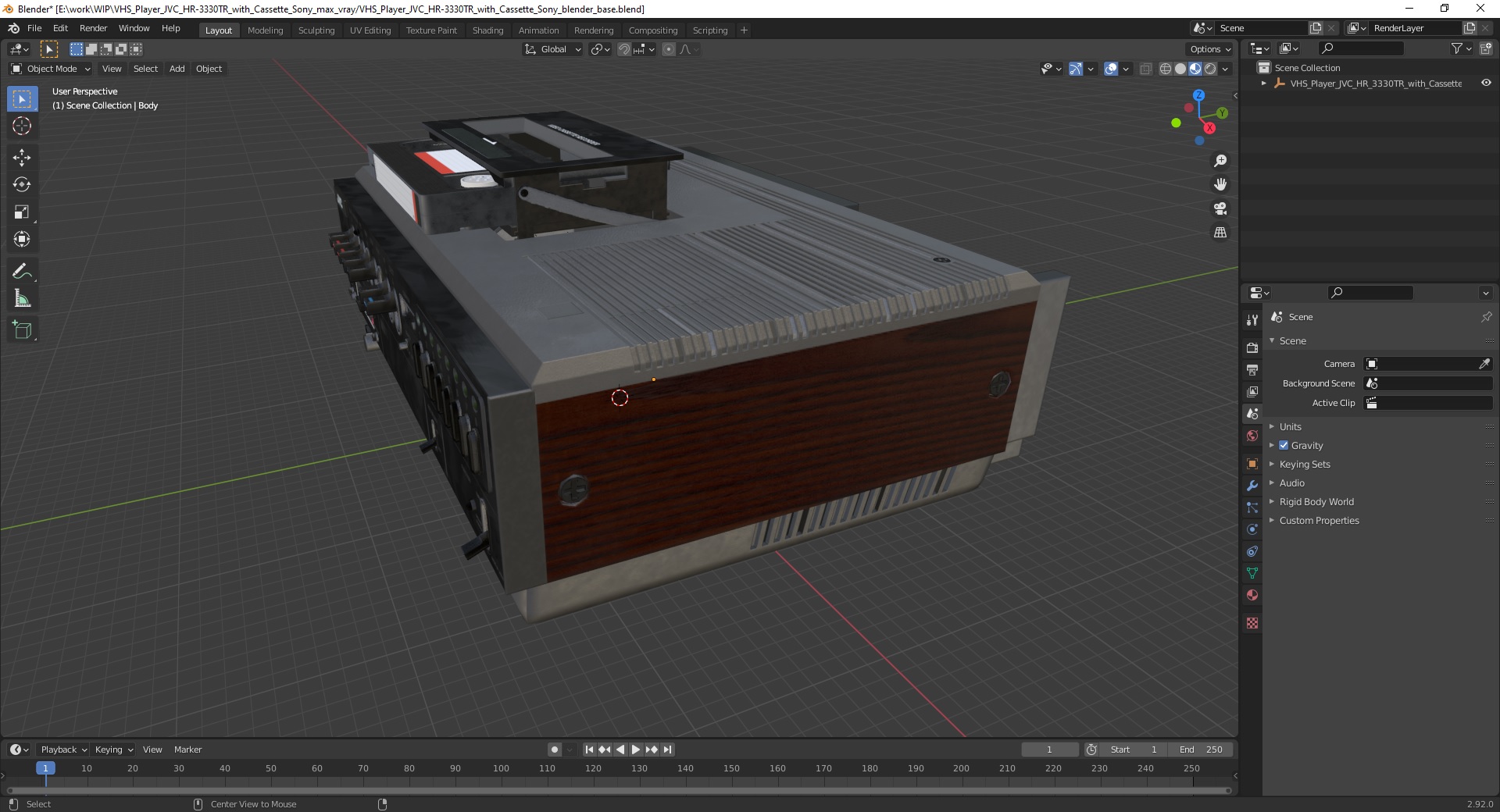Open the Render properties tab
1500x812 pixels.
(x=1252, y=347)
